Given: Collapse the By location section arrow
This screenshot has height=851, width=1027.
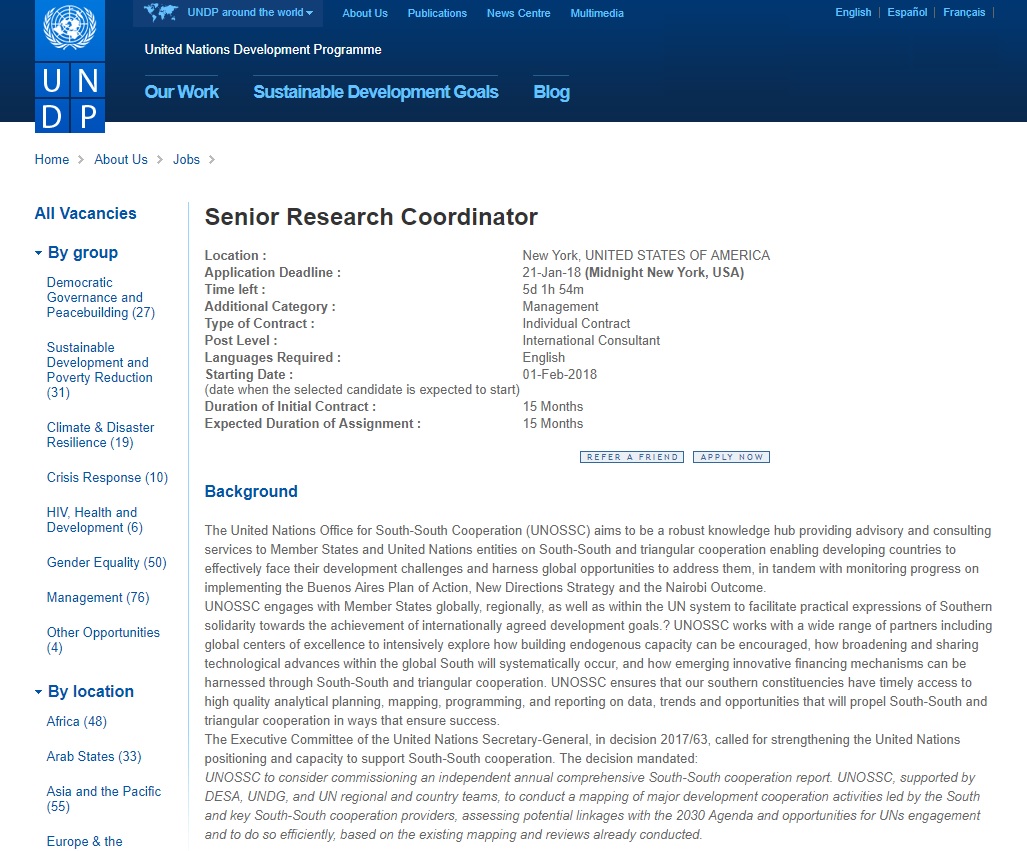Looking at the screenshot, I should 39,692.
